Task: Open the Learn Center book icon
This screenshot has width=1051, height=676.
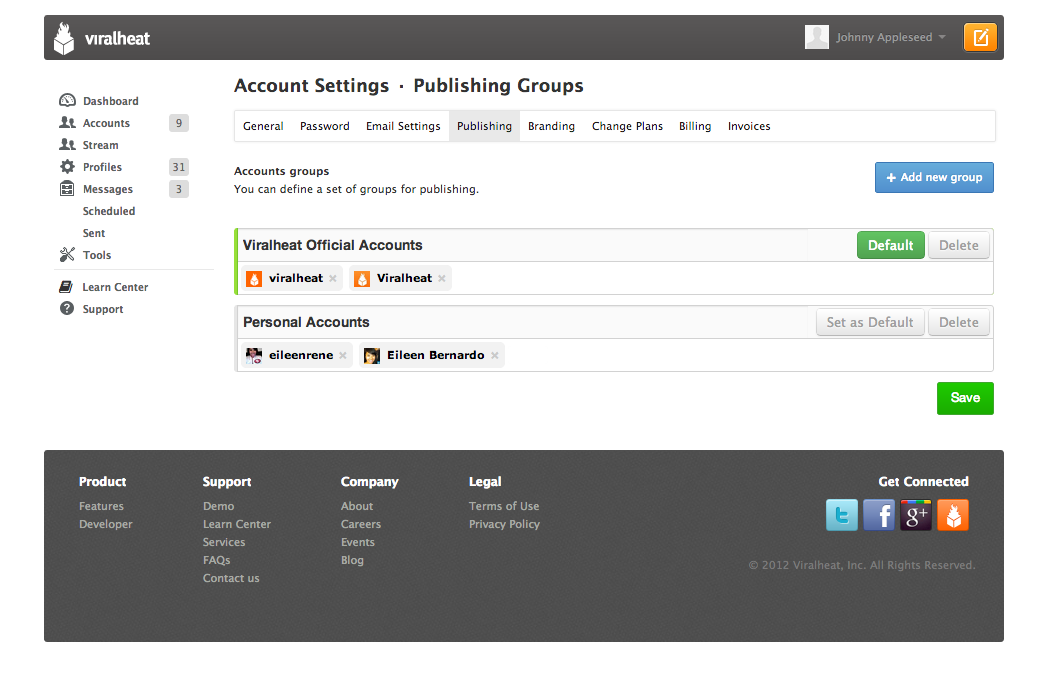Action: [x=67, y=287]
